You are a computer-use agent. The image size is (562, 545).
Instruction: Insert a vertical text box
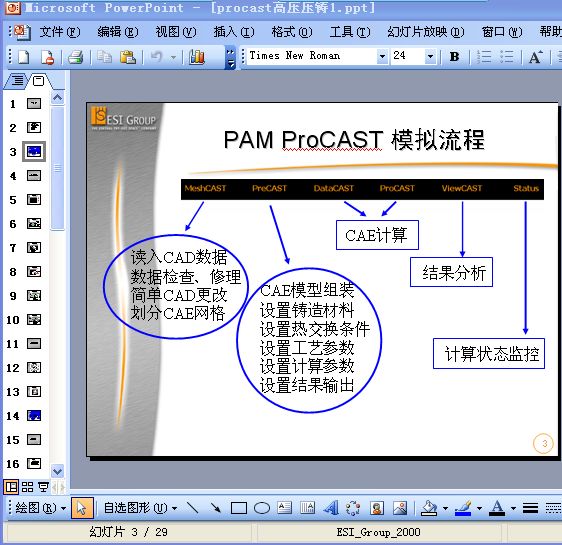(308, 508)
